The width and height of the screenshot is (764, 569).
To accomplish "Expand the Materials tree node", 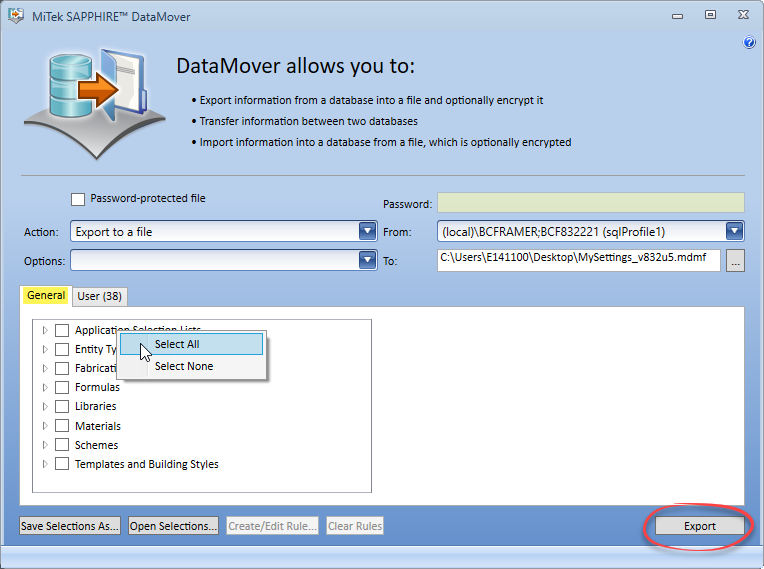I will [x=45, y=426].
